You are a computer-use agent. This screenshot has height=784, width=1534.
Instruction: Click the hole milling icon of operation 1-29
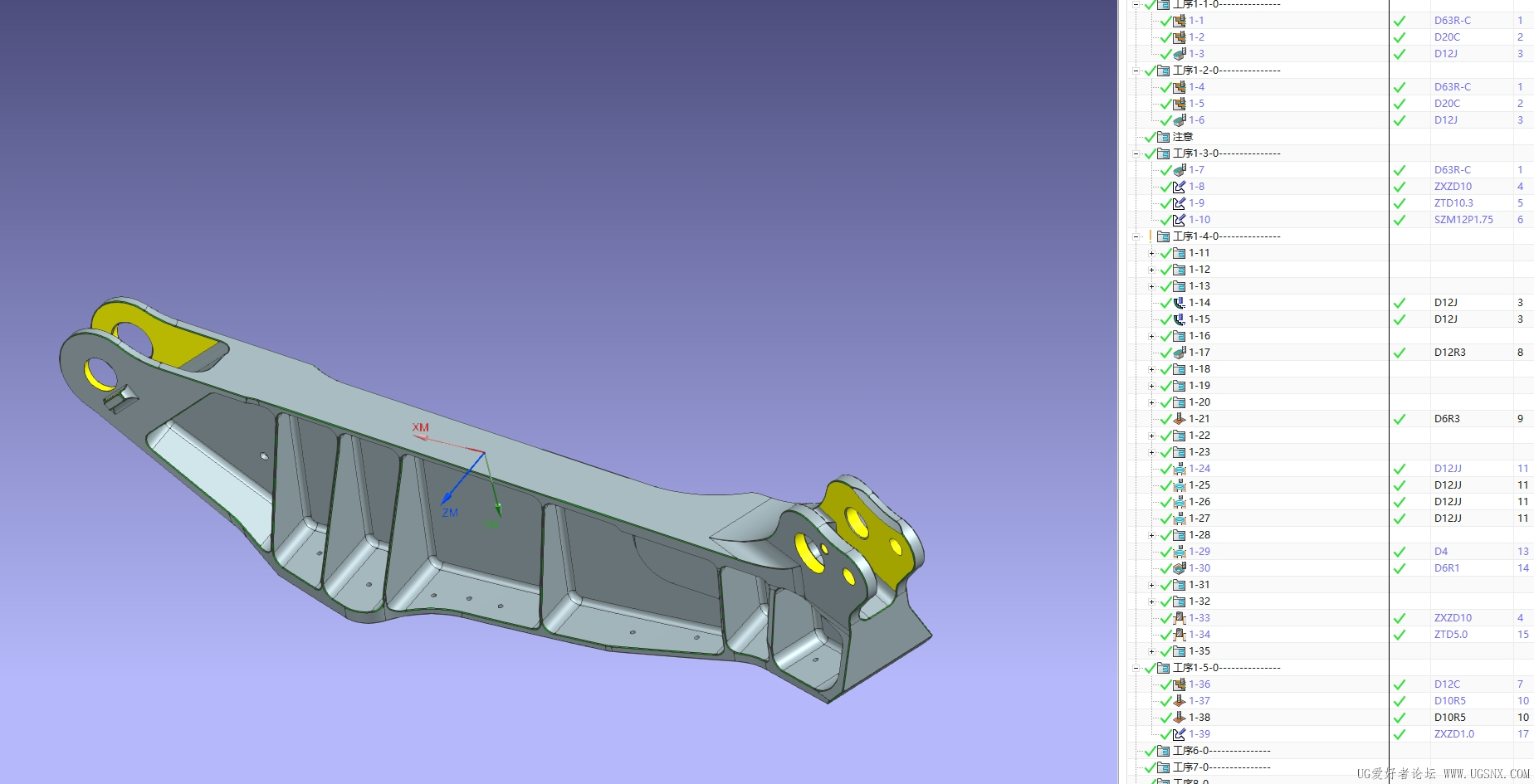point(1179,552)
